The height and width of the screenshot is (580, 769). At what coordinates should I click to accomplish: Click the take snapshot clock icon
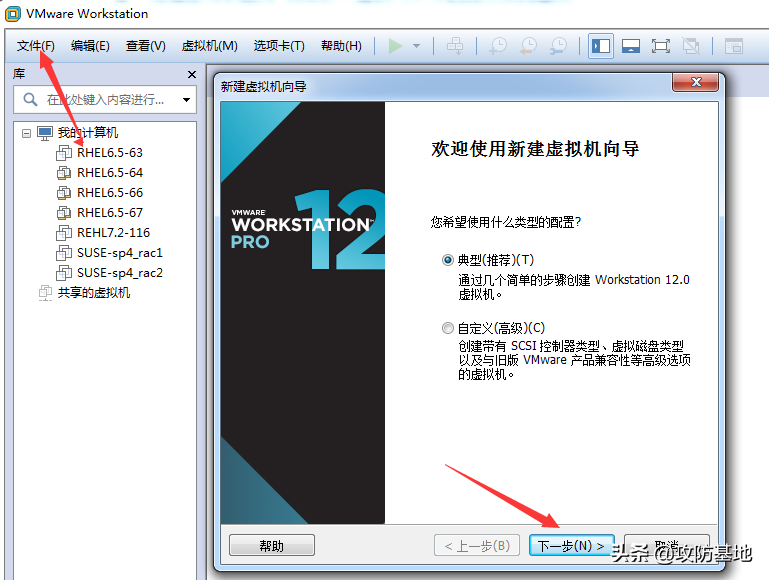click(497, 46)
